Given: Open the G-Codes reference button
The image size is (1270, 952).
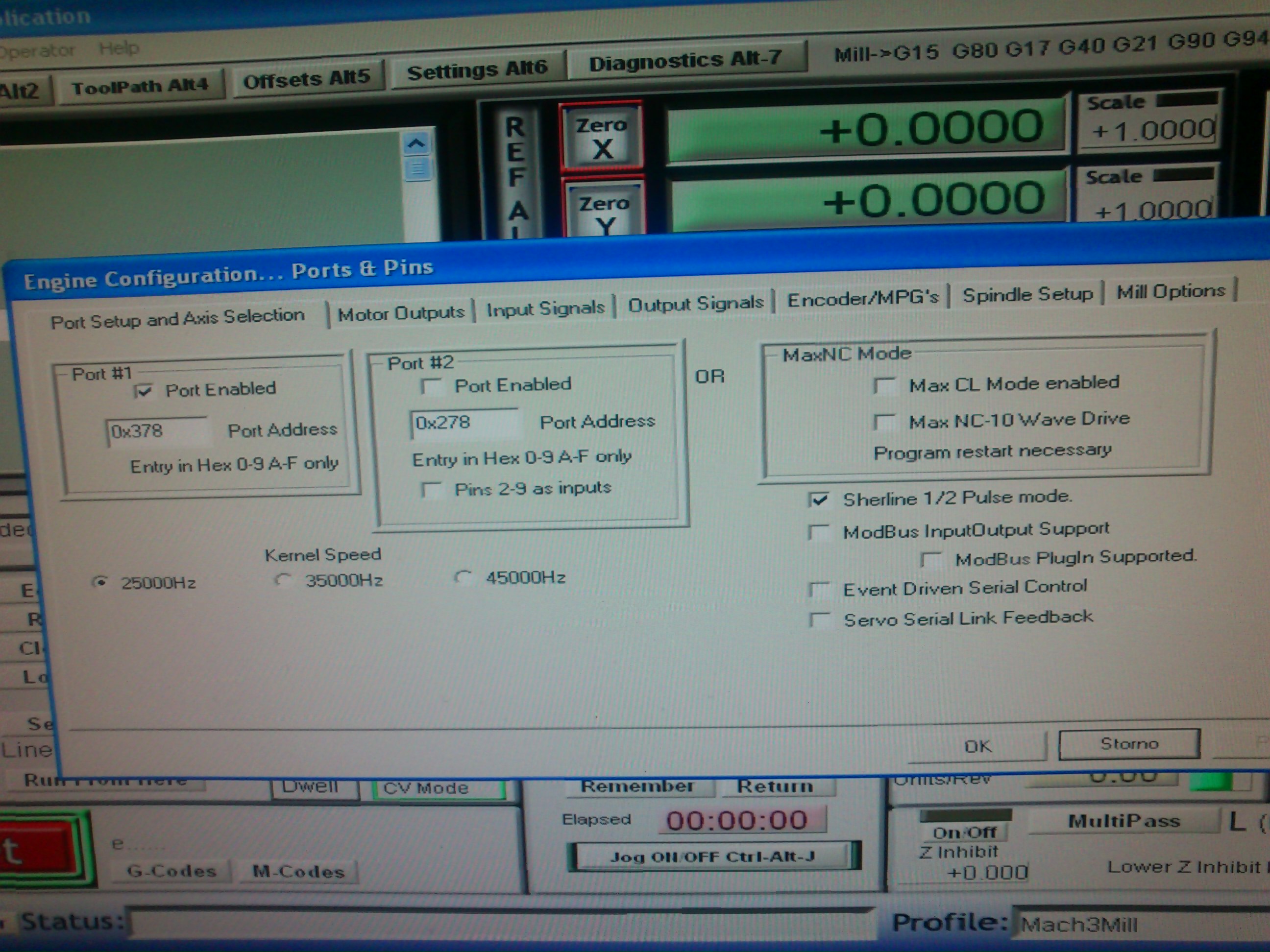Looking at the screenshot, I should (171, 871).
